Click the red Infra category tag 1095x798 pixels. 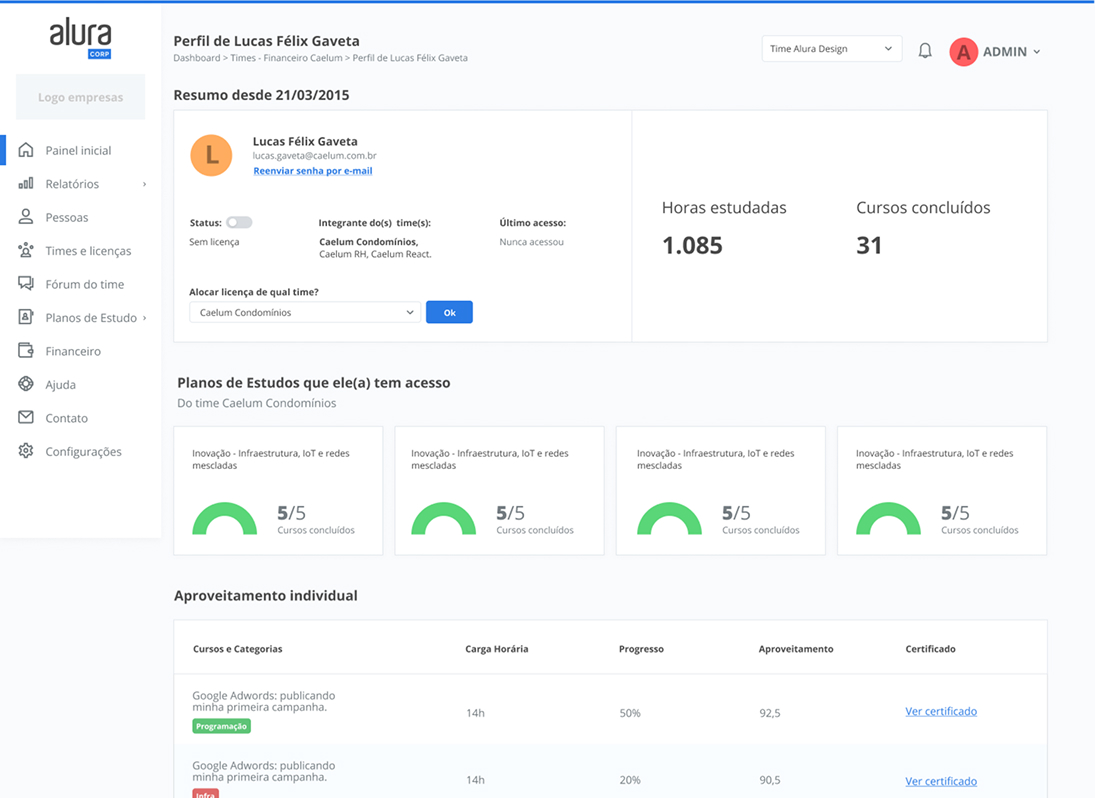pos(205,794)
